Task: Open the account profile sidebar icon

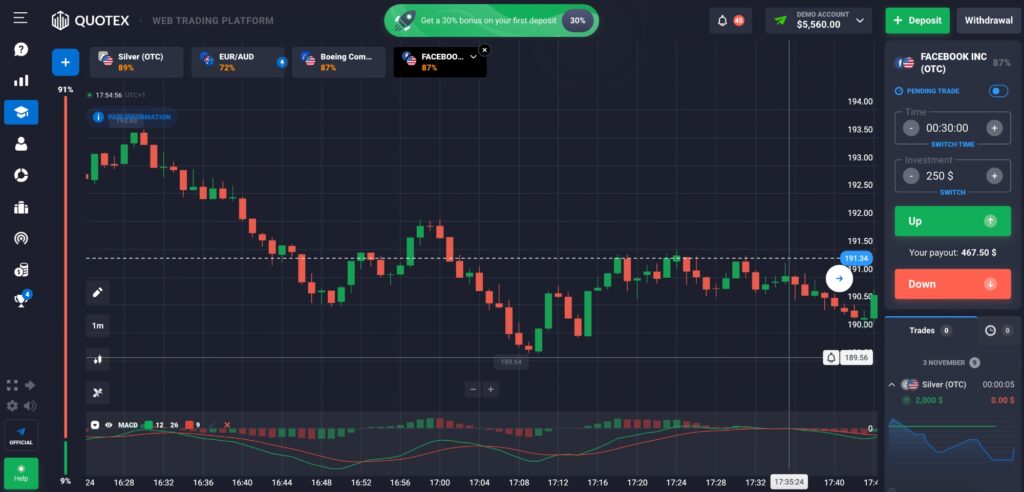Action: pyautogui.click(x=21, y=144)
